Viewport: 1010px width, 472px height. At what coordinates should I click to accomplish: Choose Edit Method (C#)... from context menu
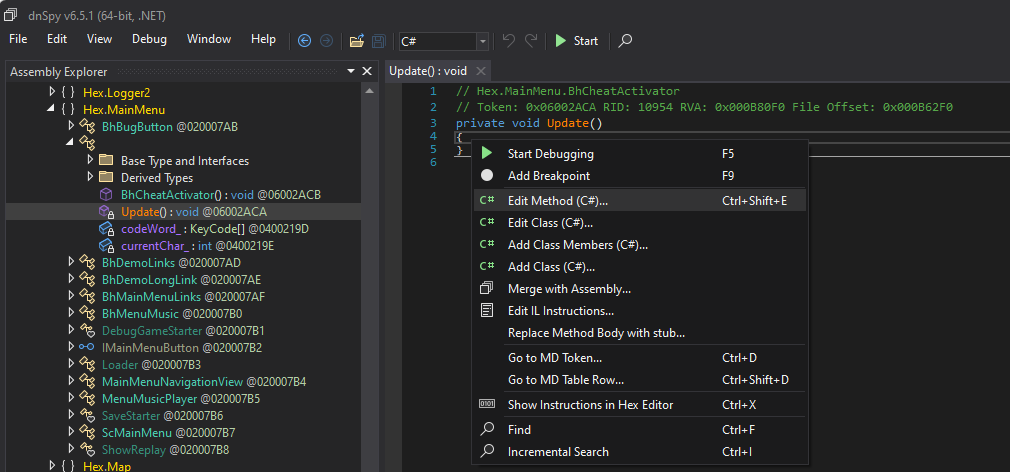(x=557, y=200)
